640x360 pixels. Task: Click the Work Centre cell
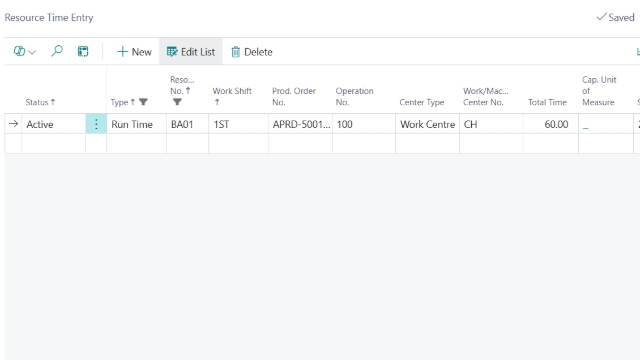pyautogui.click(x=427, y=124)
